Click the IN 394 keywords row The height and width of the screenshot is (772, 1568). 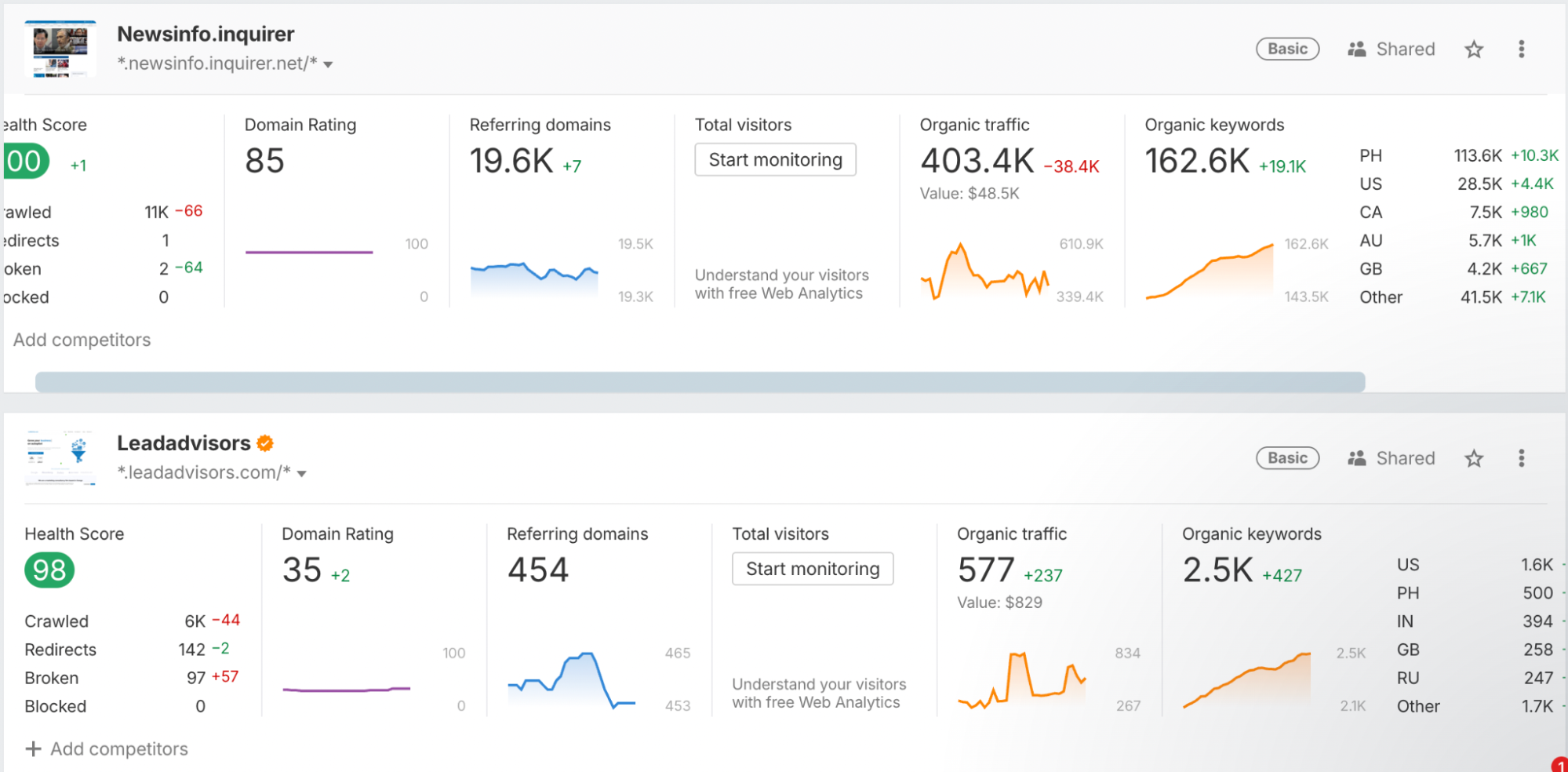1482,621
